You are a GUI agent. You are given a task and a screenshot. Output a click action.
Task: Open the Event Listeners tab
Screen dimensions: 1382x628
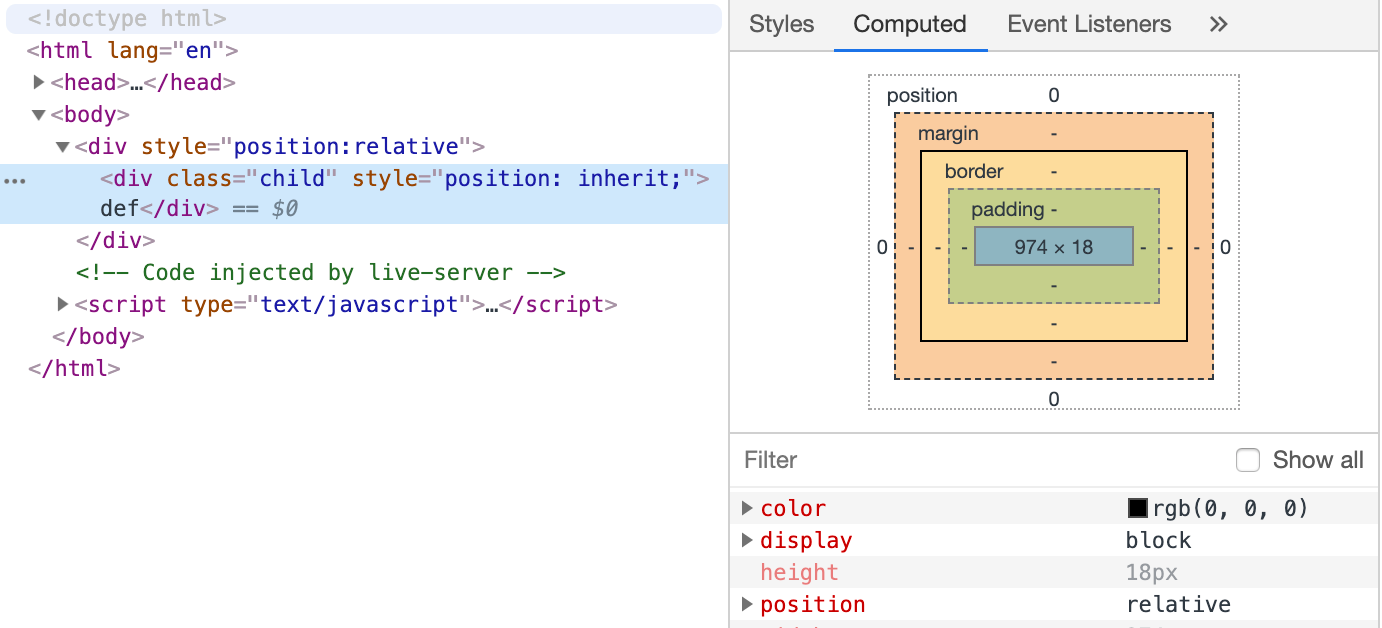point(1089,25)
